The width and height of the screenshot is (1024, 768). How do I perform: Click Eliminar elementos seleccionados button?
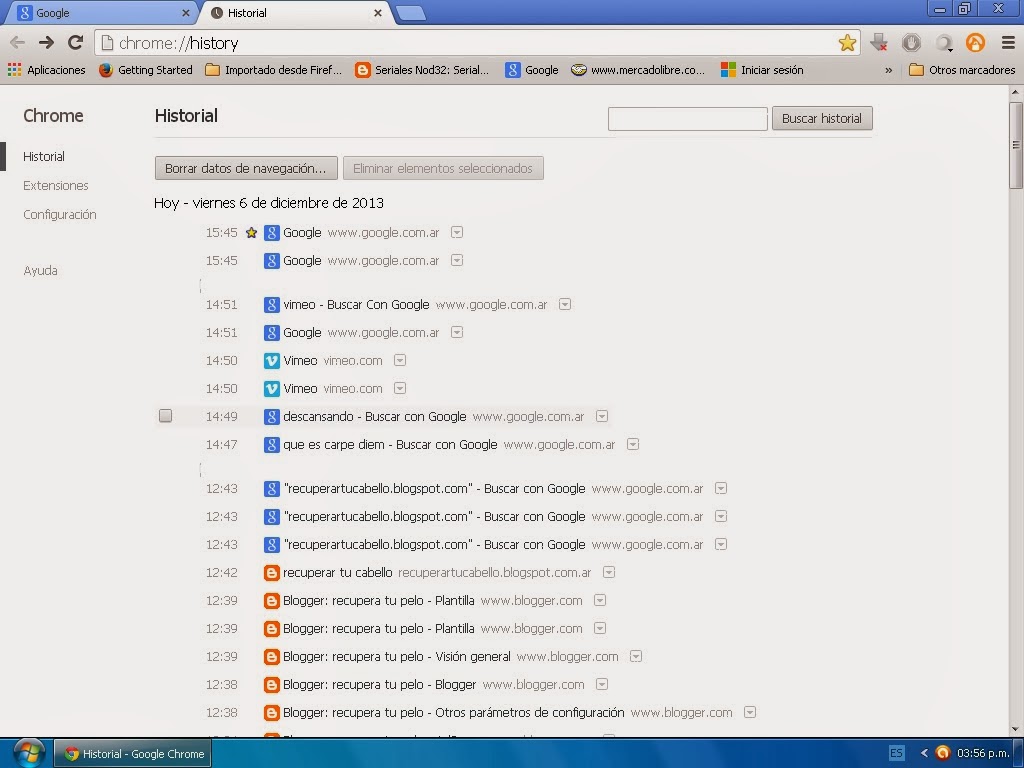pos(443,168)
